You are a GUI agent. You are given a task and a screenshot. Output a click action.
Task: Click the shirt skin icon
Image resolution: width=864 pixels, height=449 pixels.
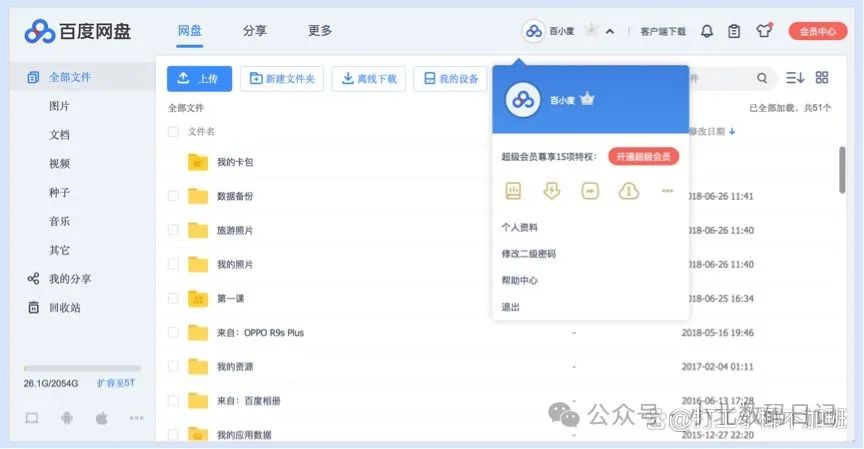764,30
